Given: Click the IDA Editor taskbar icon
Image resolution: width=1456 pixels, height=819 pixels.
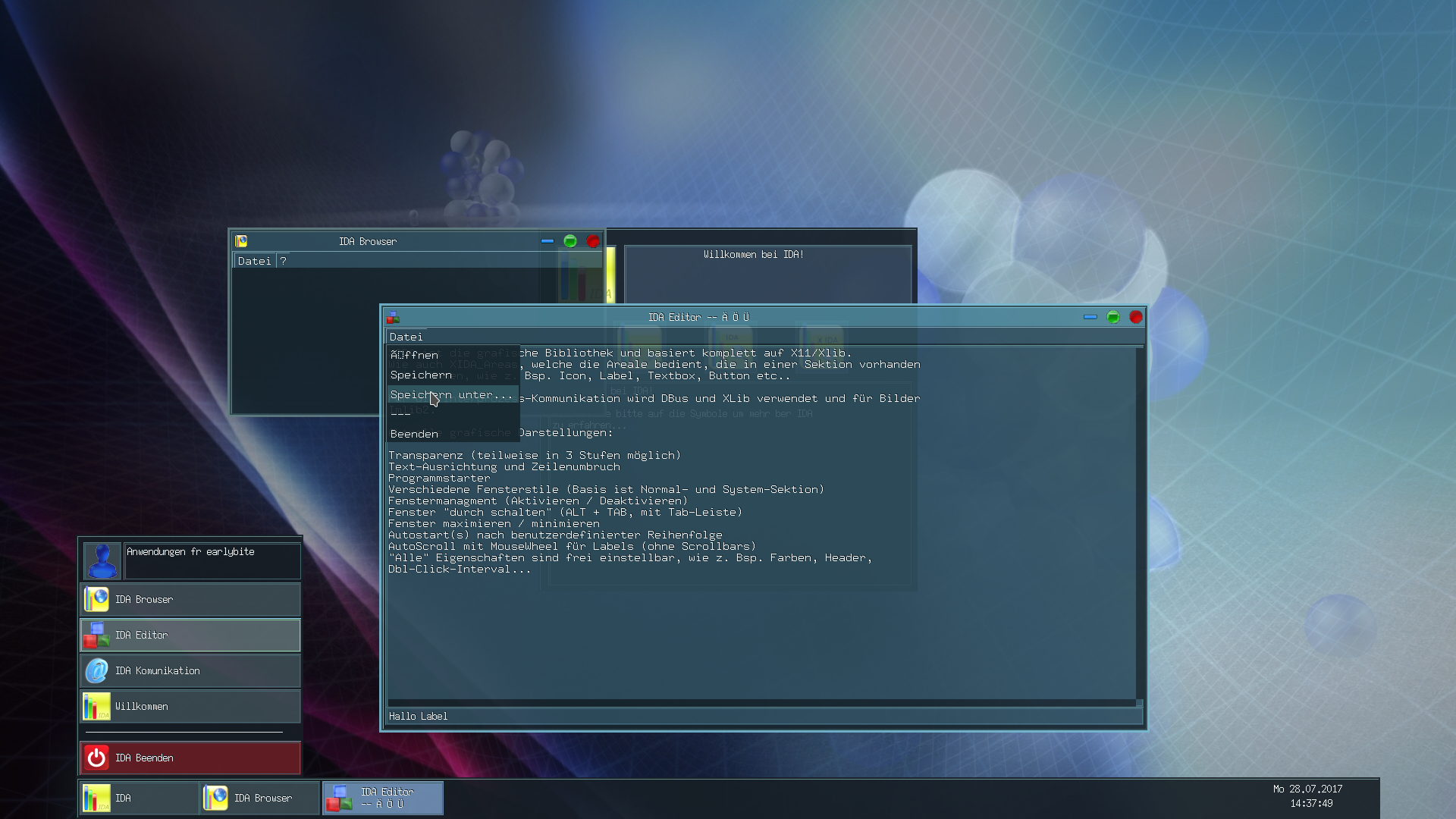Looking at the screenshot, I should pos(340,798).
